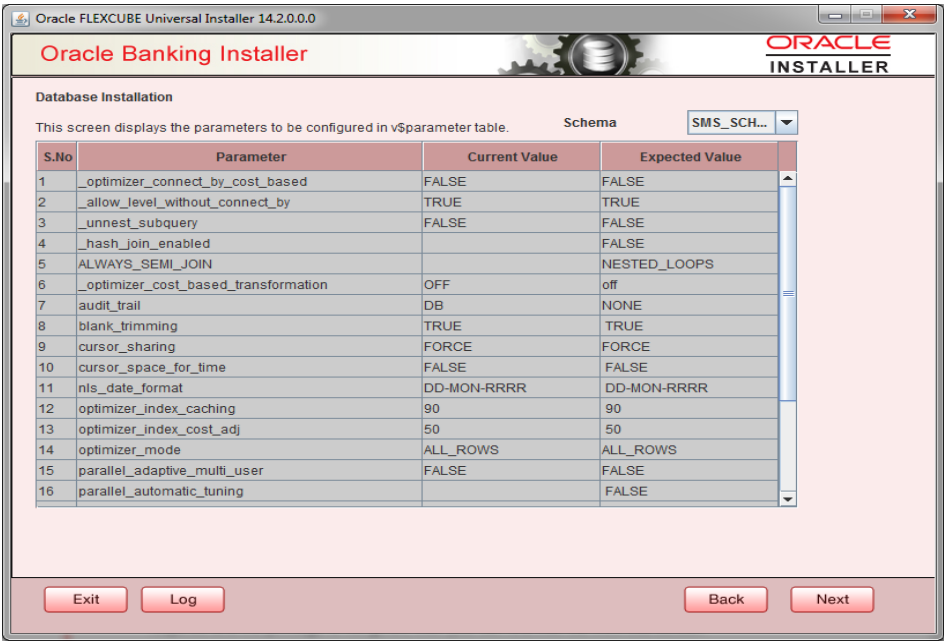
Task: Click empty current value for _hash_join_enabled
Action: (511, 243)
